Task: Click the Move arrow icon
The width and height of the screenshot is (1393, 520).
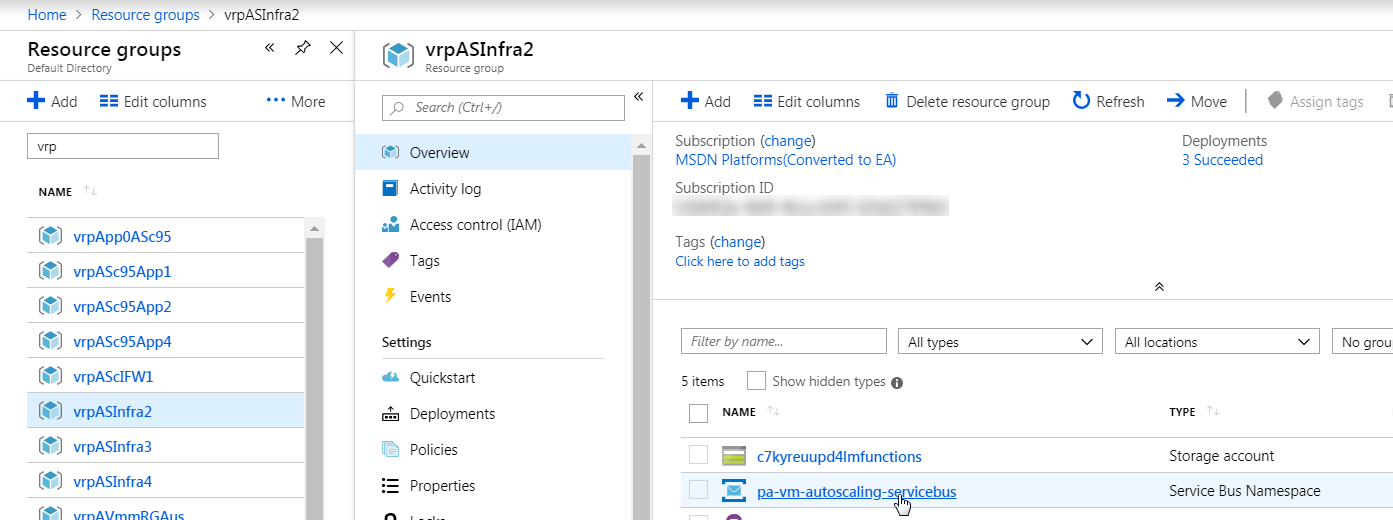Action: pos(1175,101)
